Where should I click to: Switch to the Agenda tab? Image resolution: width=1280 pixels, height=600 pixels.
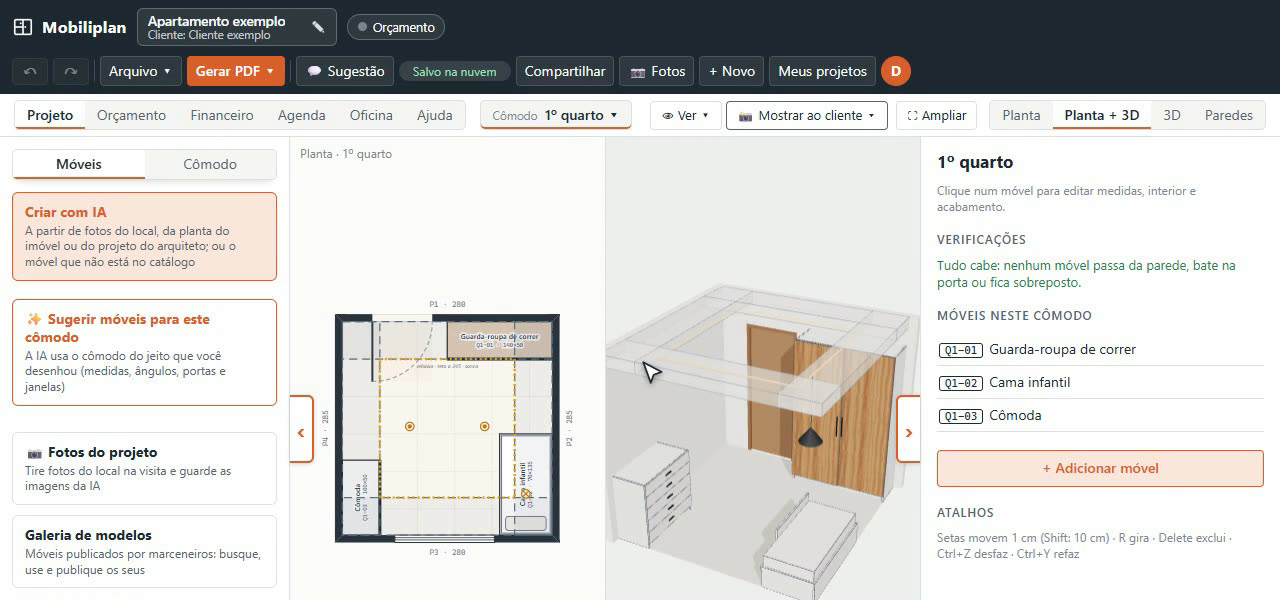click(x=301, y=115)
